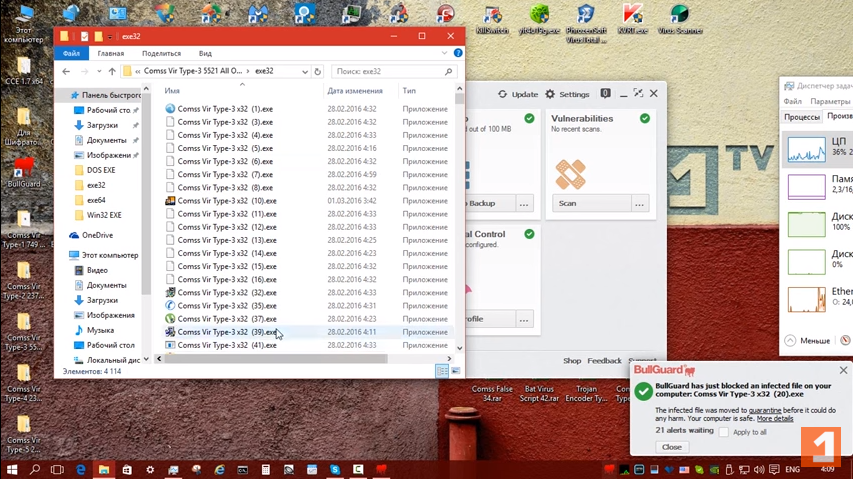Go up one folder level arrow
Viewport: 853px width, 480px height.
[112, 71]
